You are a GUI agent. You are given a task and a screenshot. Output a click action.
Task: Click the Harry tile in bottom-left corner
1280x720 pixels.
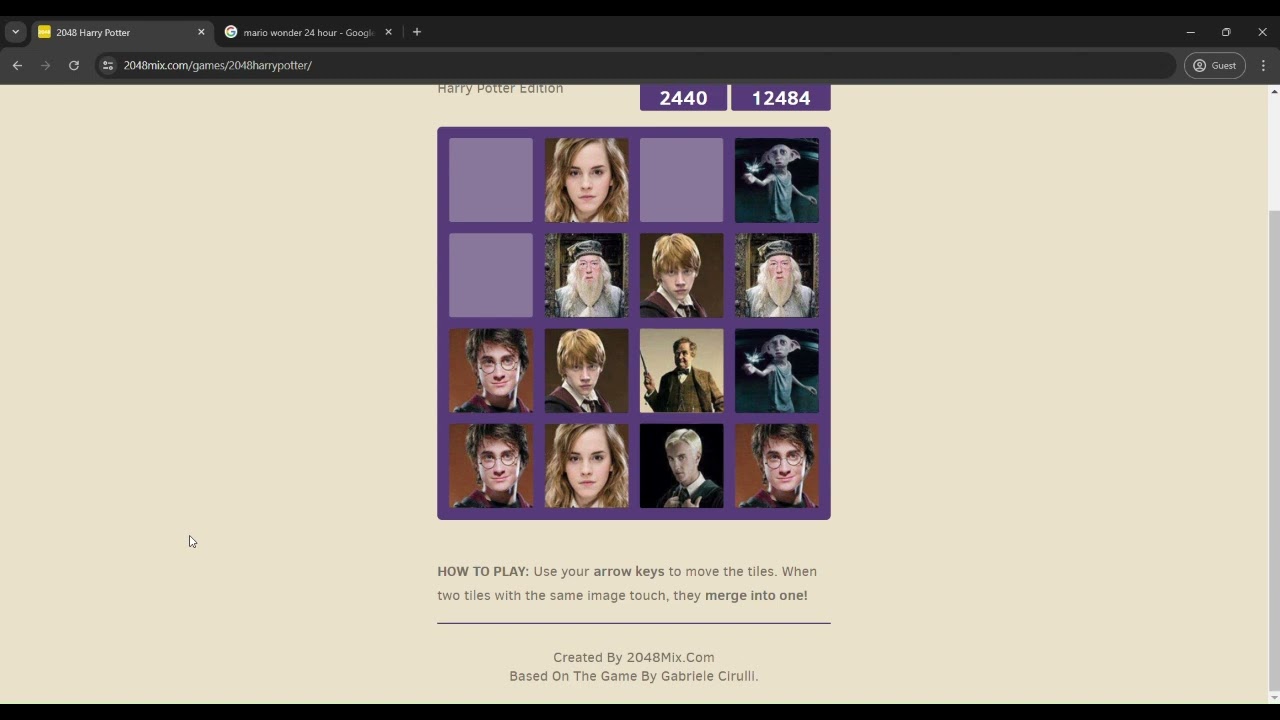(x=491, y=466)
